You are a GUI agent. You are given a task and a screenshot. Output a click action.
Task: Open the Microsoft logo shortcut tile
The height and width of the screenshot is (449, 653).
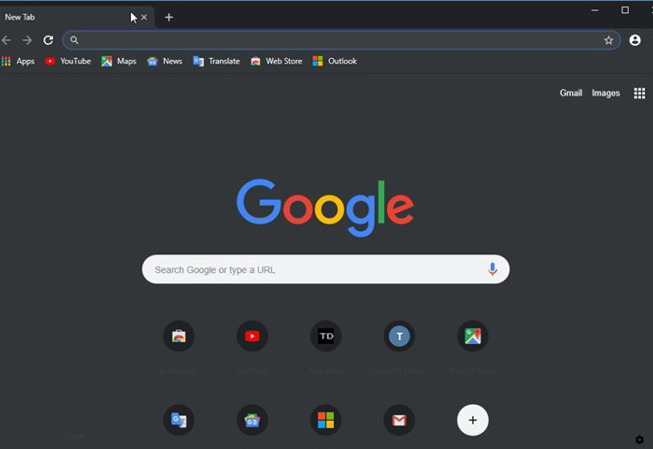click(x=326, y=420)
